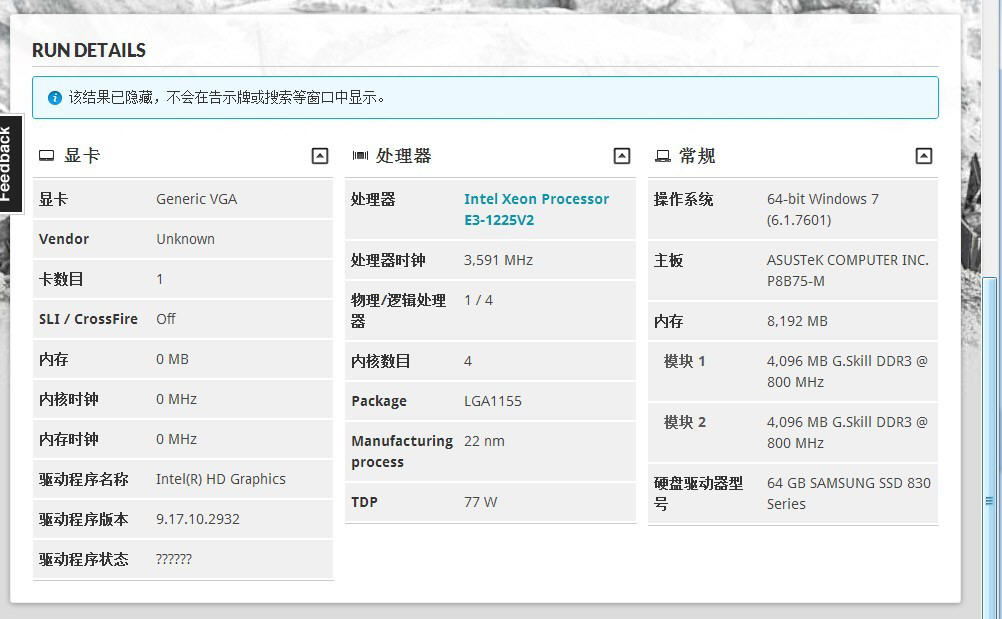The image size is (1002, 619).
Task: Click the TDP 77 W row
Action: click(490, 502)
